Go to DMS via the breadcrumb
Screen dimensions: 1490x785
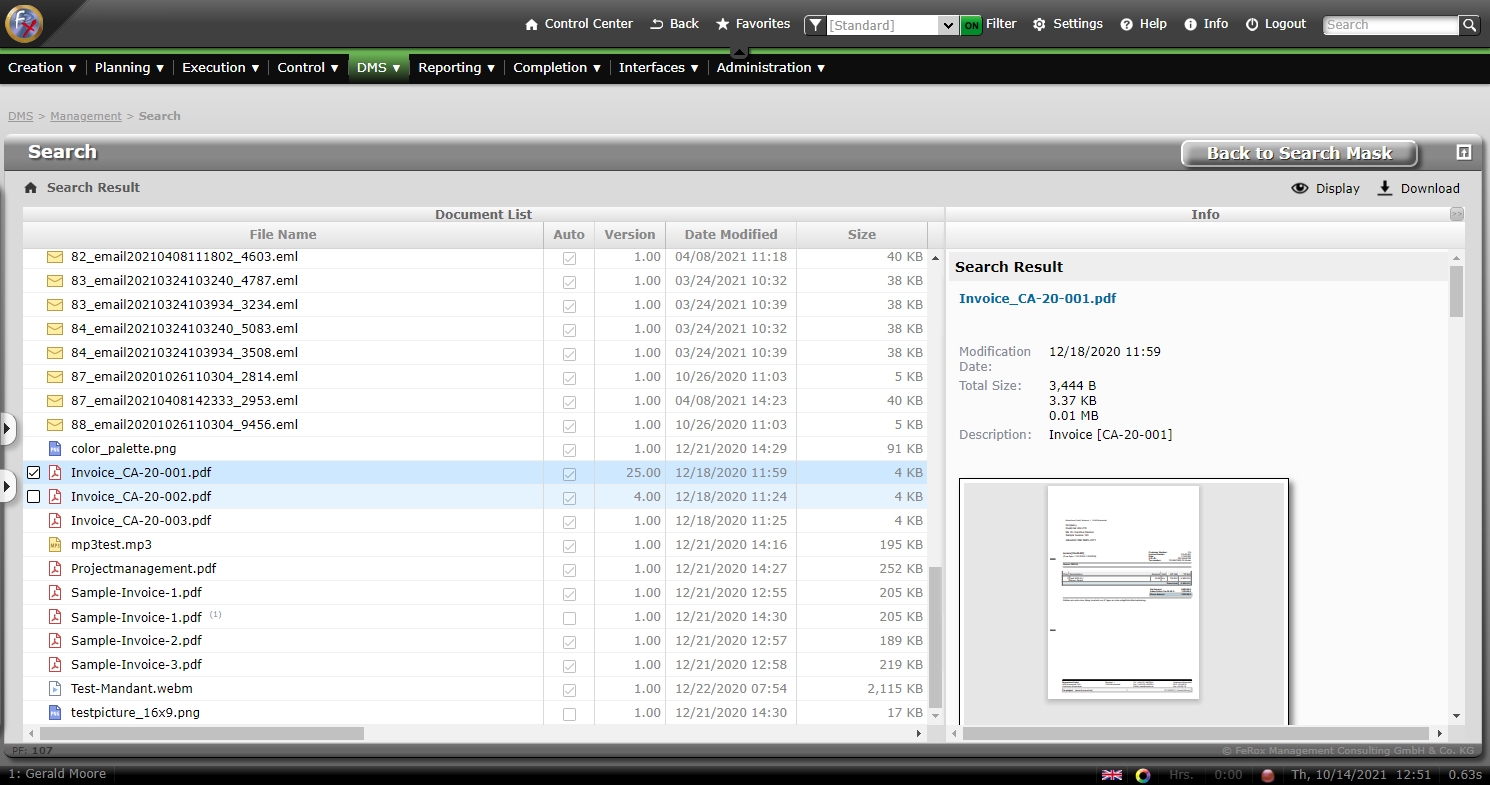(20, 116)
